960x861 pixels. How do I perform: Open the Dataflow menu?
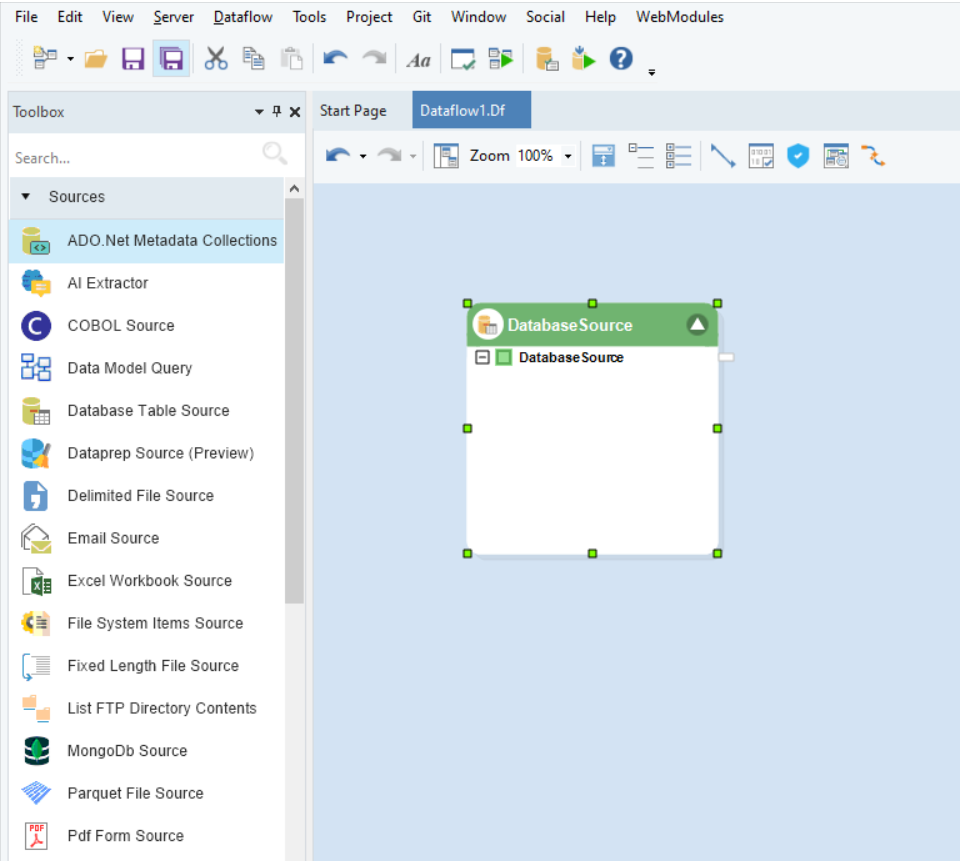pos(243,17)
